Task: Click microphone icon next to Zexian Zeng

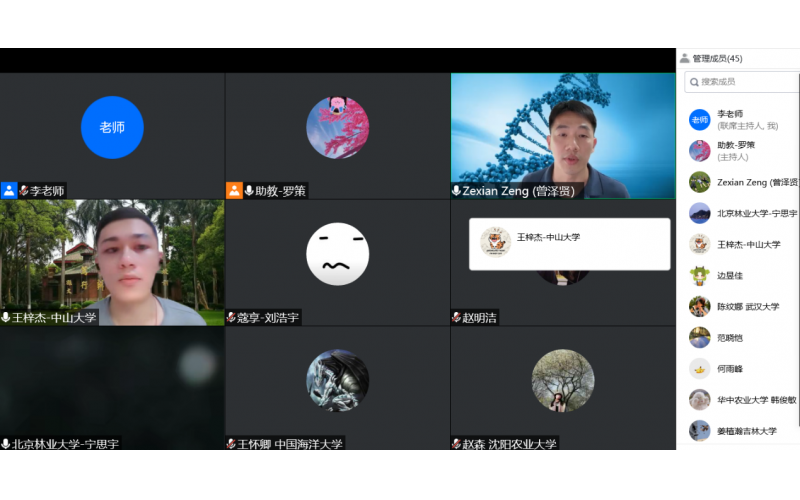Action: pyautogui.click(x=456, y=190)
